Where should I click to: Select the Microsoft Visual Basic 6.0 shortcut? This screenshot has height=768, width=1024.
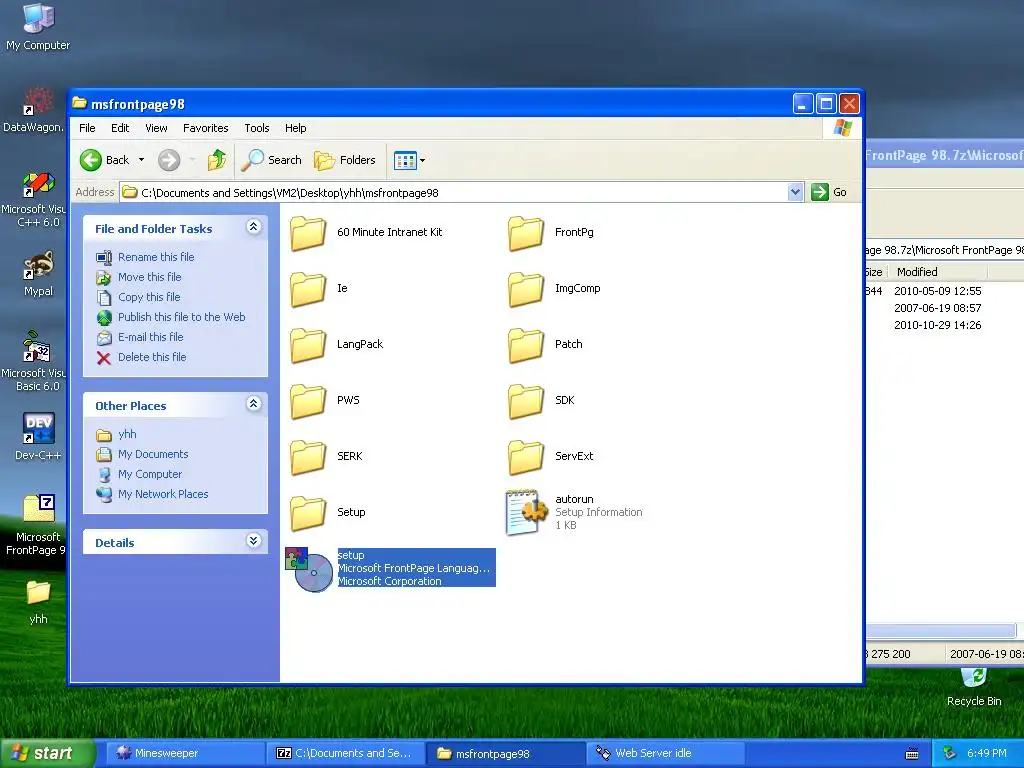pyautogui.click(x=34, y=361)
